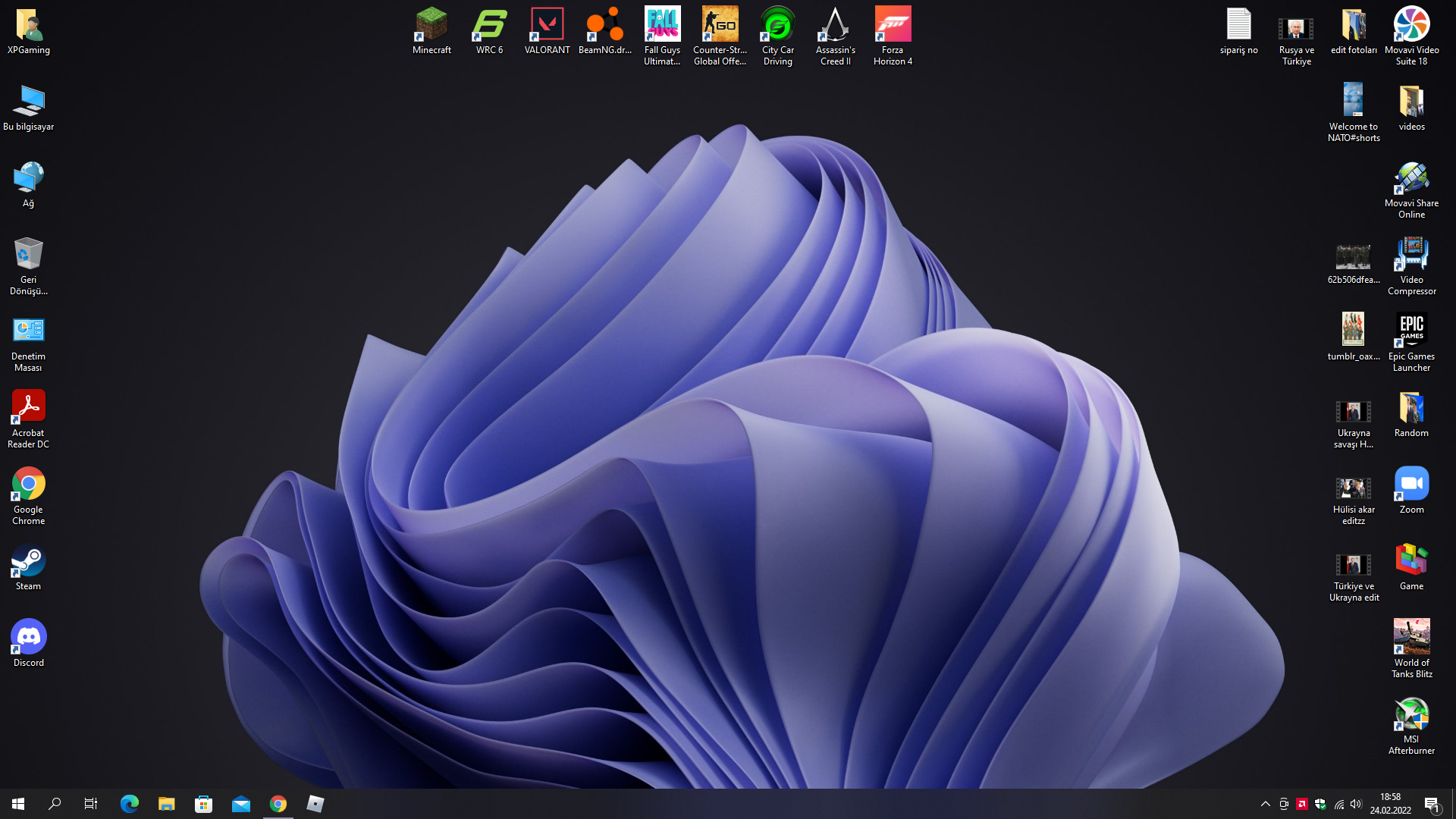The height and width of the screenshot is (819, 1456).
Task: Select the Denetim Masası icon
Action: click(29, 344)
